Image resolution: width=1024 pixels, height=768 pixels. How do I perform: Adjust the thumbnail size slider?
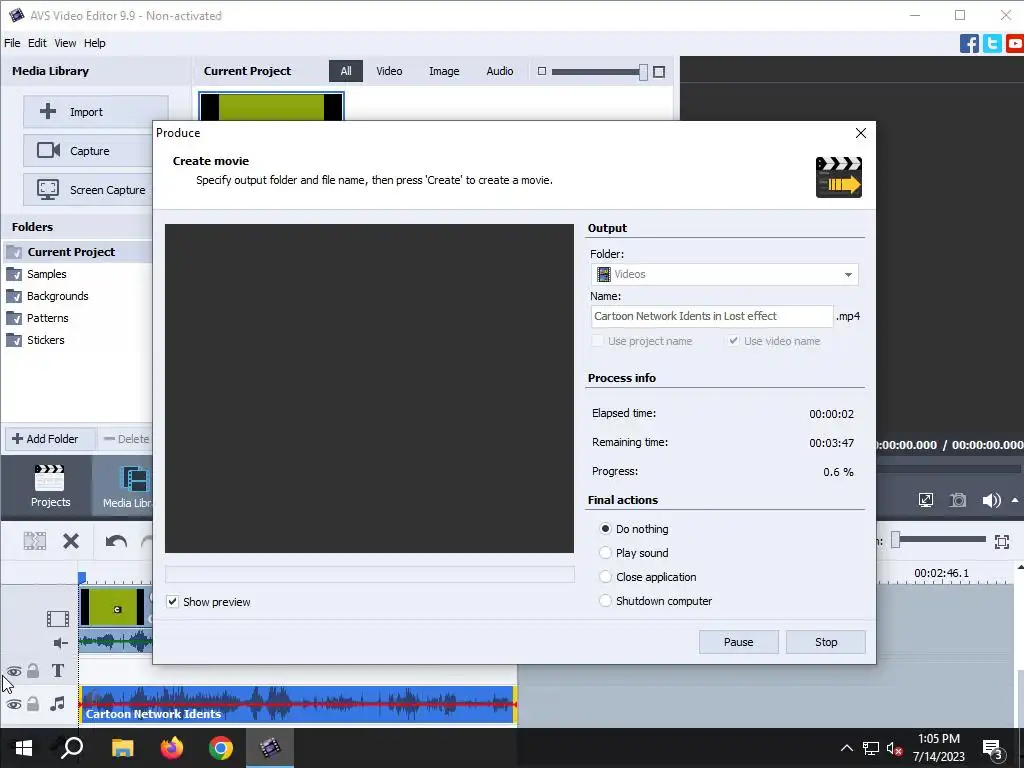tap(643, 72)
